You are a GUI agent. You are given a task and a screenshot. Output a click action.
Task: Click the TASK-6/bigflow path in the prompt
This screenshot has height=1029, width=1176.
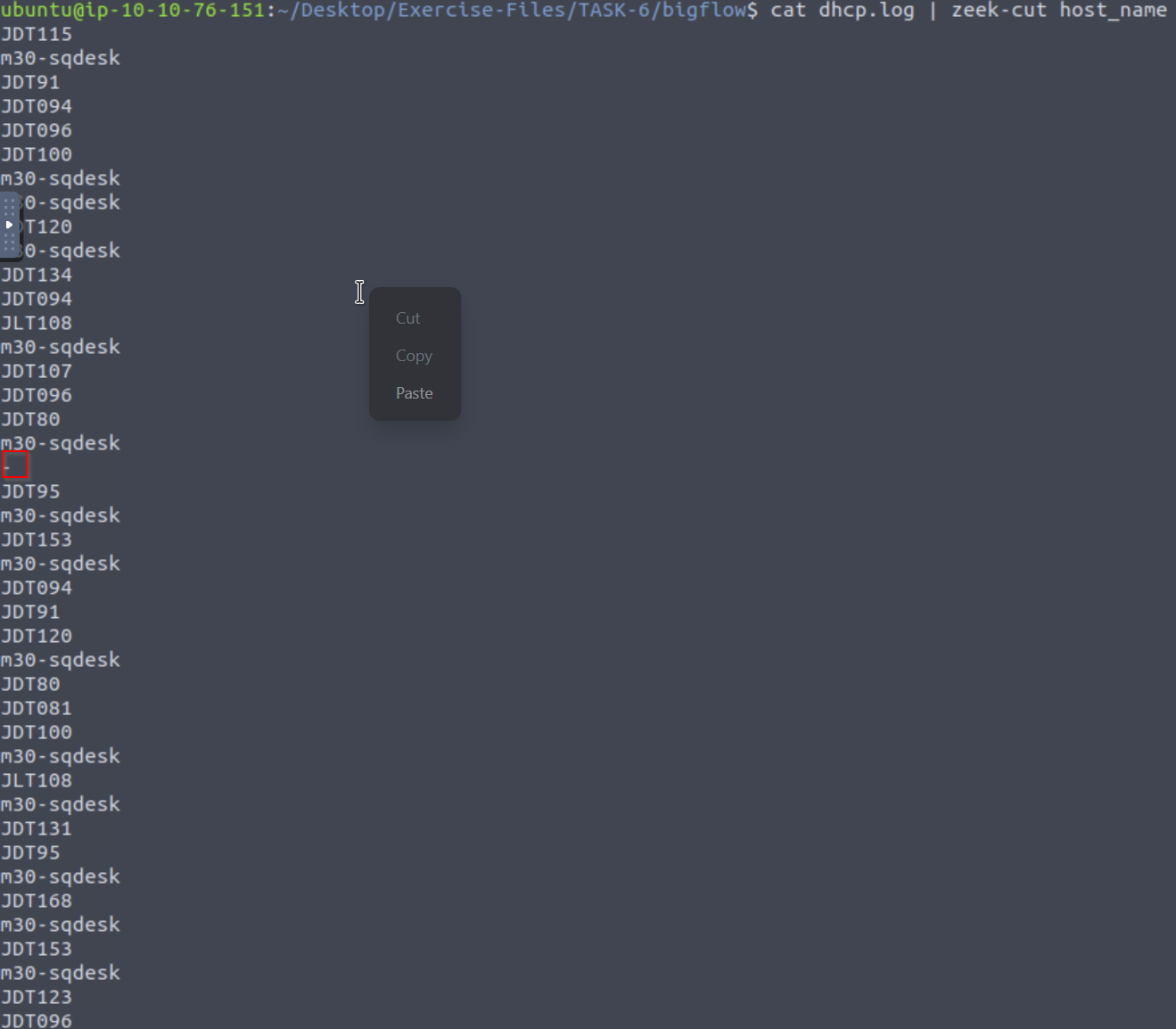662,11
